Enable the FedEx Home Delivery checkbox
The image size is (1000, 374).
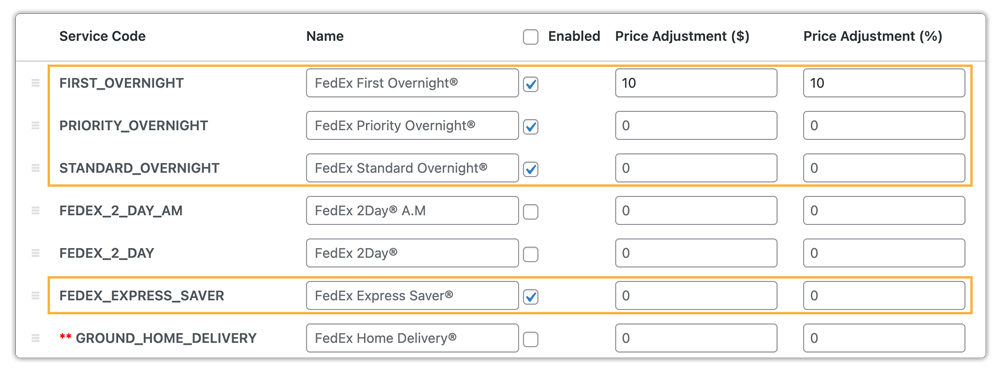click(531, 340)
